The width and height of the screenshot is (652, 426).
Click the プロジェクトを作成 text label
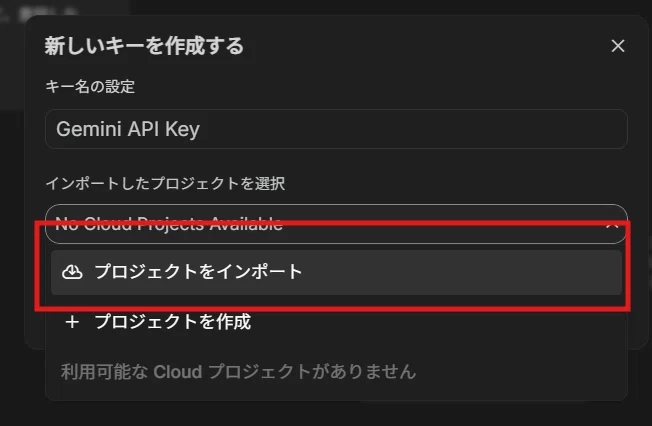point(173,322)
